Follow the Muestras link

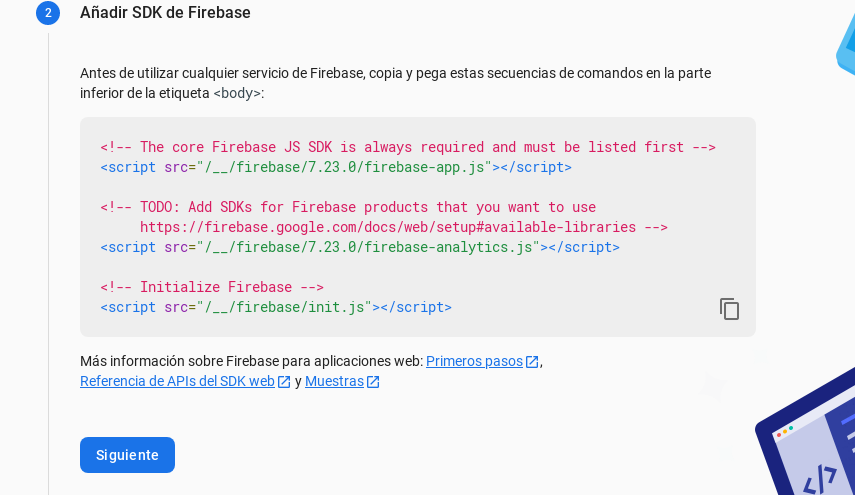(x=334, y=381)
